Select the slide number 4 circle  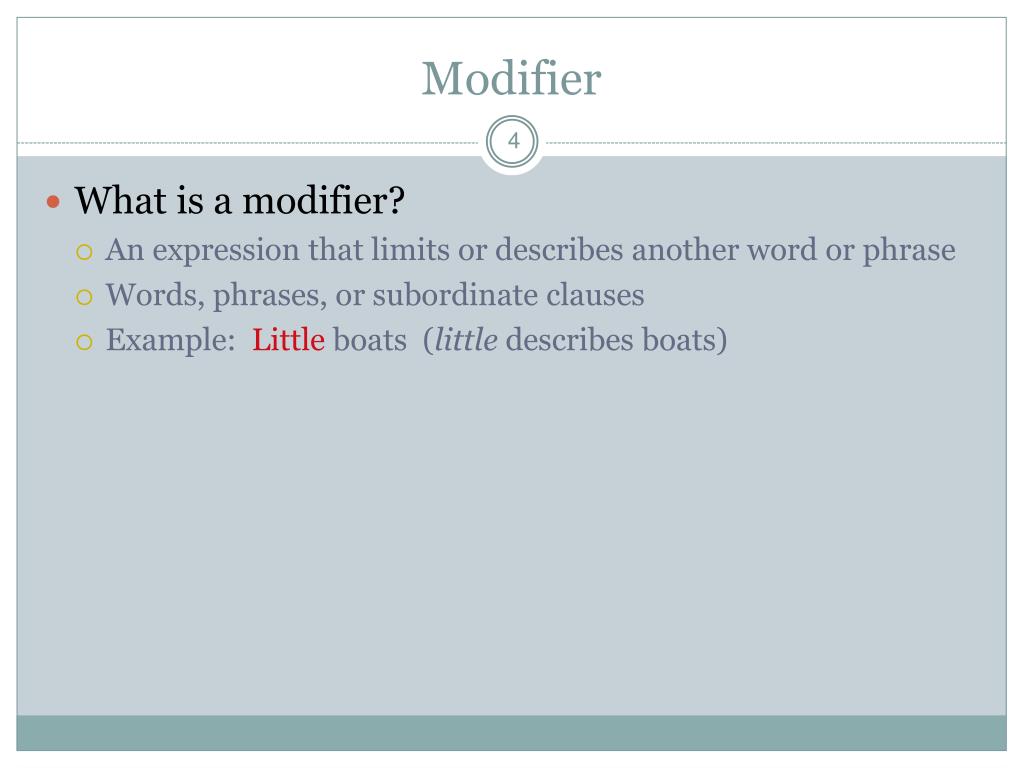click(x=513, y=142)
